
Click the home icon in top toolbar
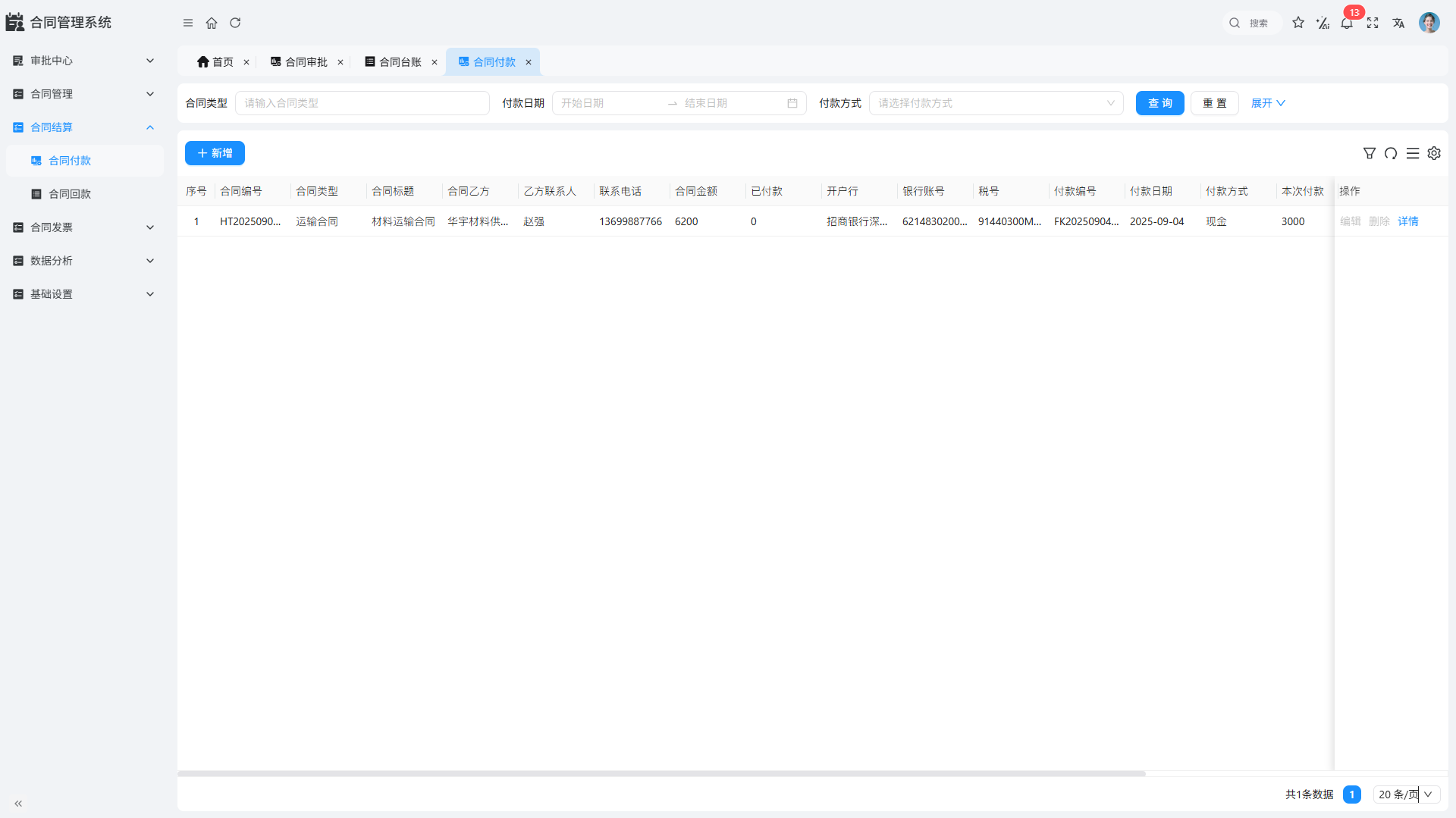212,23
